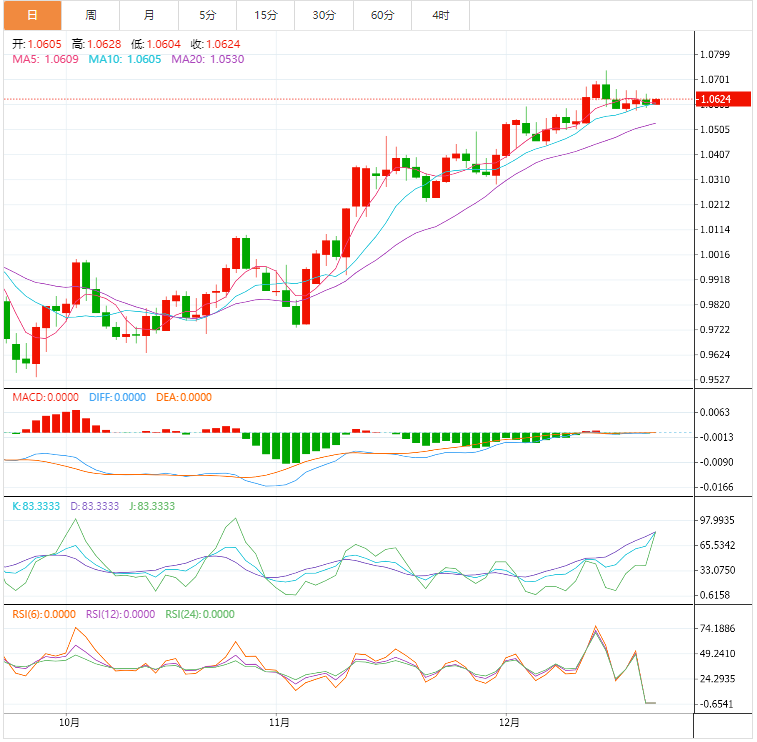Click the current price tag 1.0624
The height and width of the screenshot is (742, 757).
click(716, 100)
